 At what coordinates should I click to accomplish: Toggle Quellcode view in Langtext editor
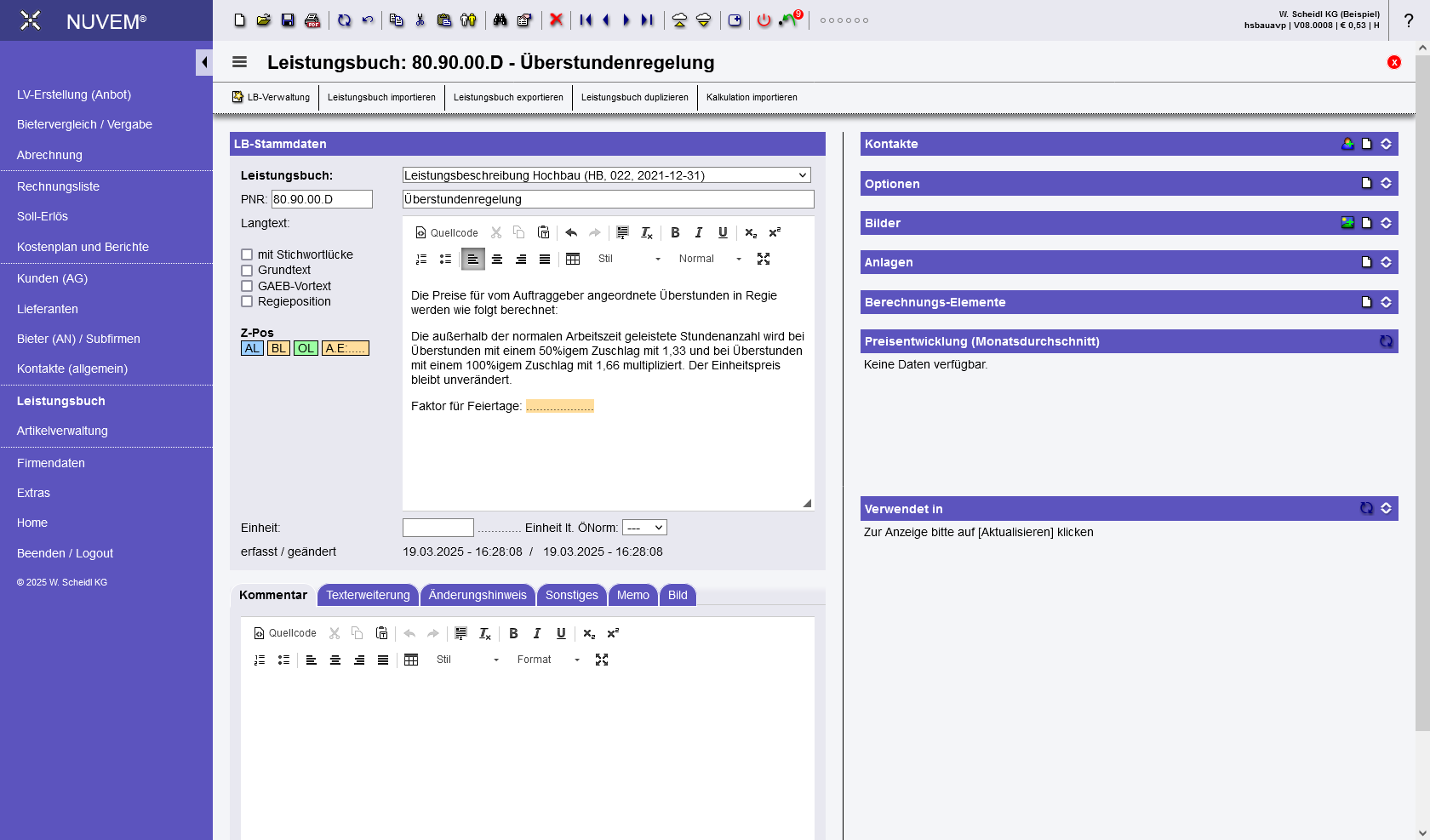446,232
